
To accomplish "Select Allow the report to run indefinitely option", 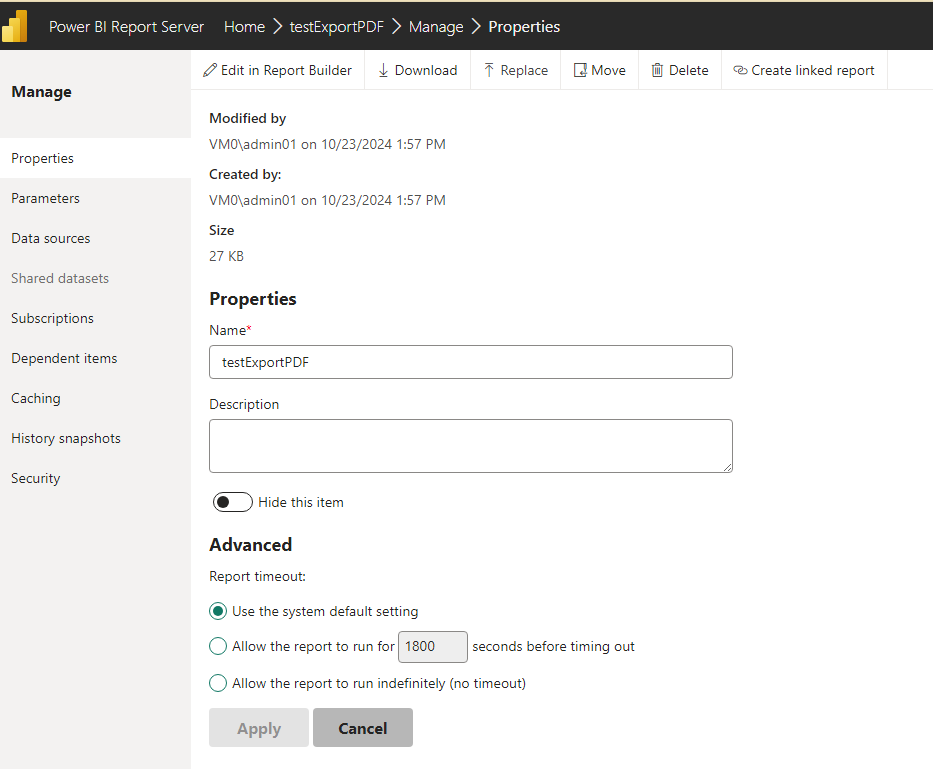I will tap(218, 683).
